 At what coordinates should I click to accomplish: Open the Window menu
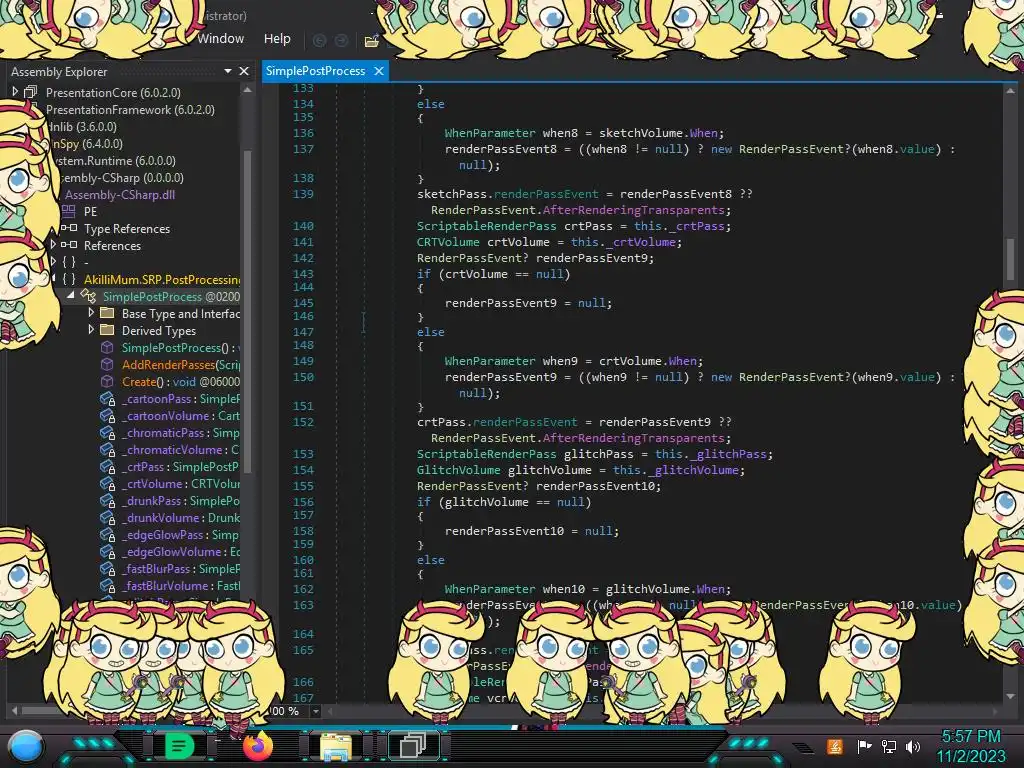[x=221, y=39]
